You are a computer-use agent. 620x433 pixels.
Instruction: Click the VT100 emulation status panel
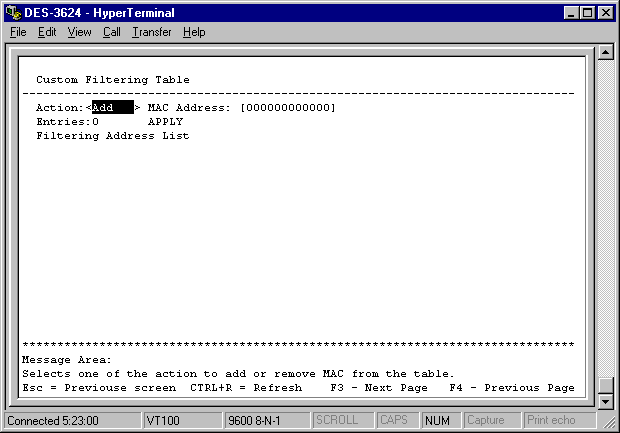click(182, 421)
